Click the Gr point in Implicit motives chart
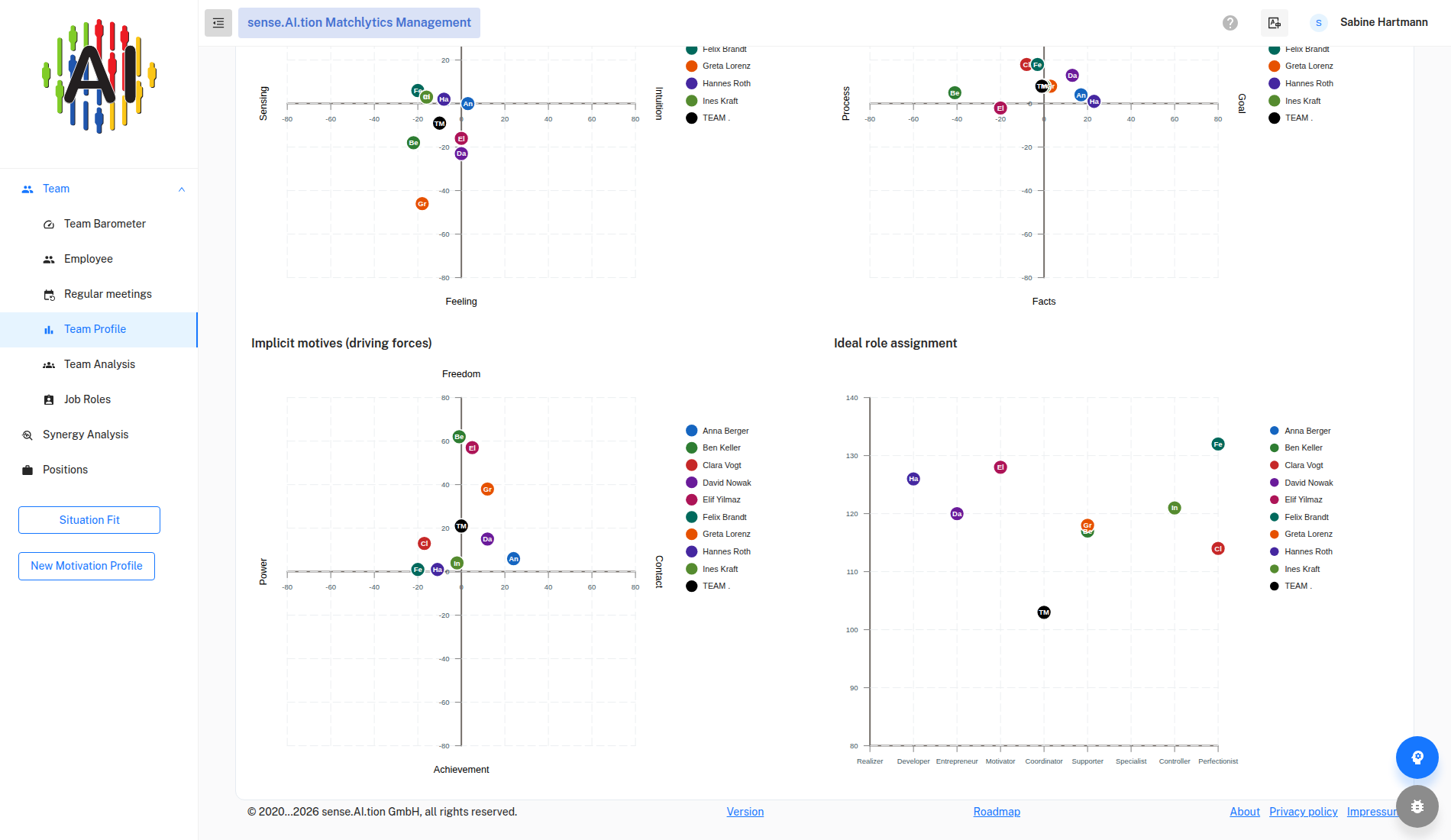 (487, 489)
